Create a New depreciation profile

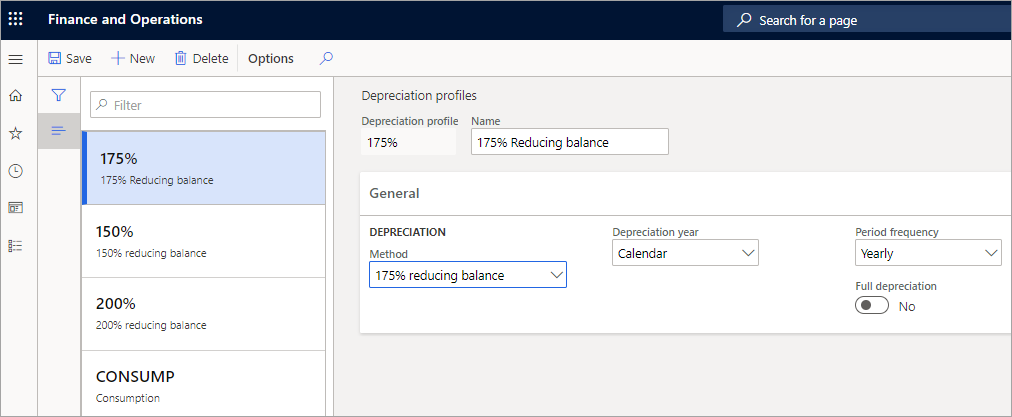pos(133,59)
